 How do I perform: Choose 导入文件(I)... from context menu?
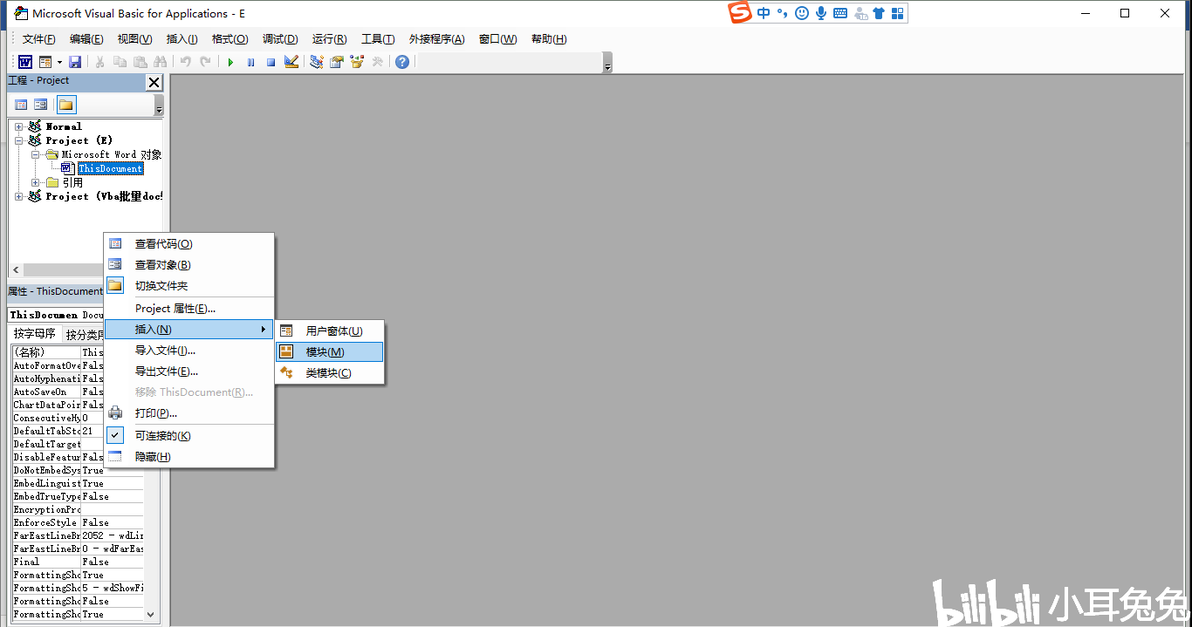point(189,350)
